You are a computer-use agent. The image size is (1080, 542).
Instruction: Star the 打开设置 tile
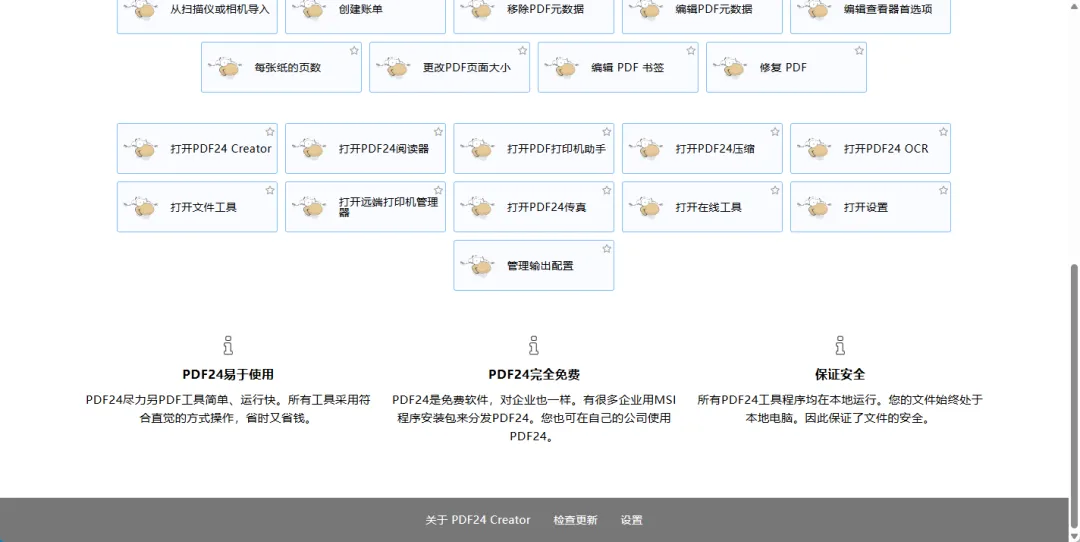944,190
